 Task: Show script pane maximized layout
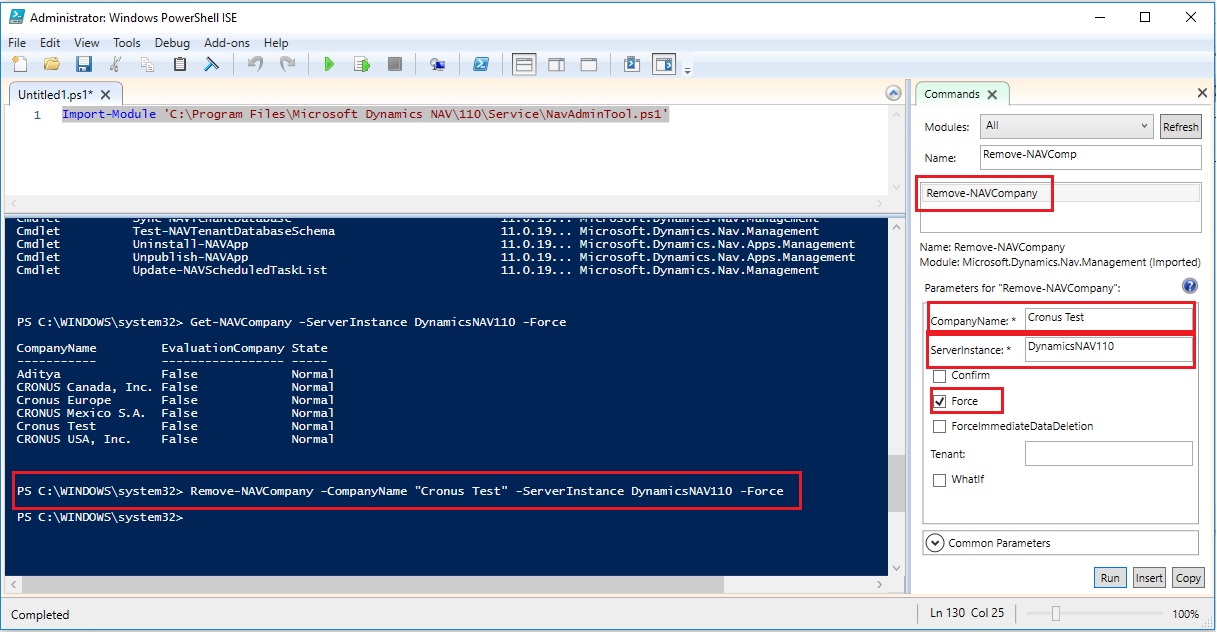(589, 64)
